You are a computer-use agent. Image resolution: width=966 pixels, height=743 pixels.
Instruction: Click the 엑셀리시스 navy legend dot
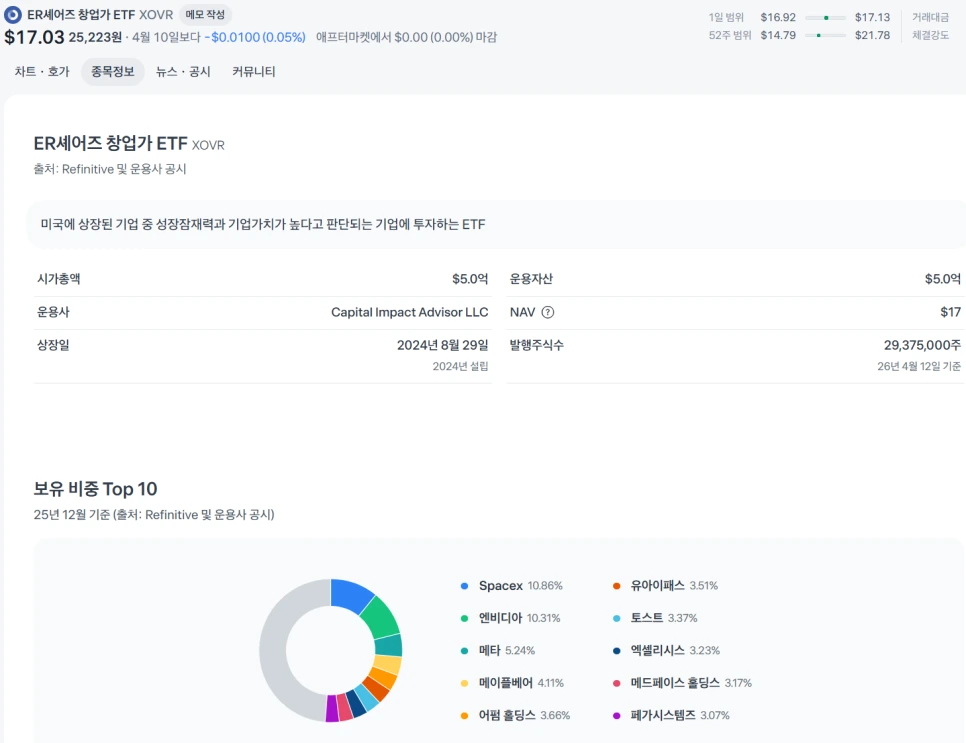click(x=617, y=651)
